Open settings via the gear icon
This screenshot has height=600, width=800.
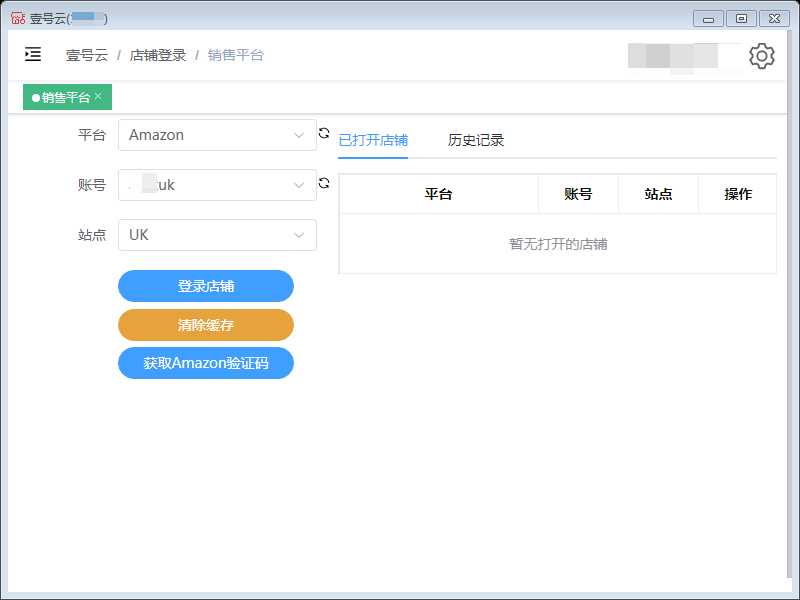coord(762,56)
